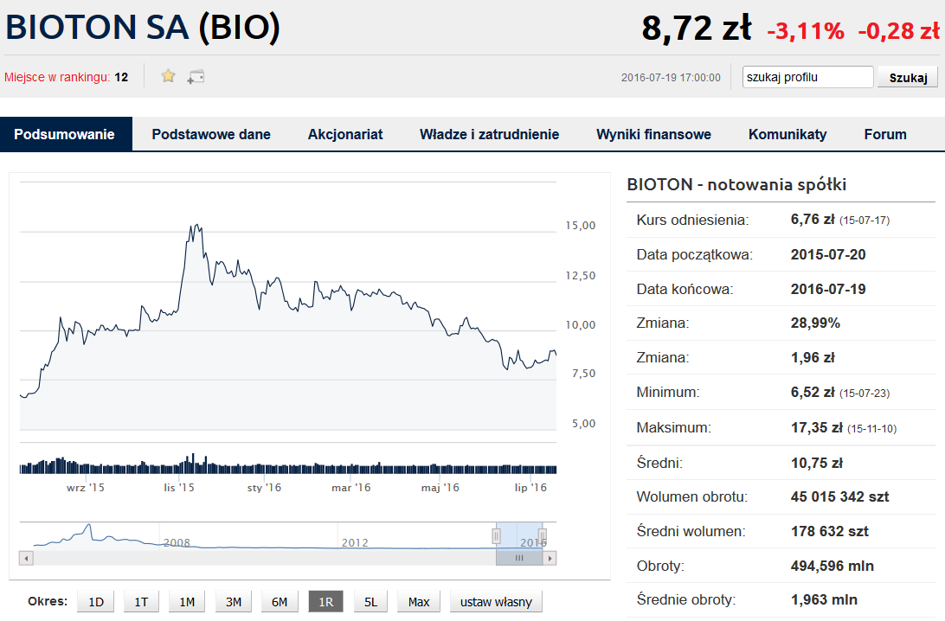Image resolution: width=945 pixels, height=621 pixels.
Task: Click ustaw własny custom period button
Action: [x=496, y=602]
